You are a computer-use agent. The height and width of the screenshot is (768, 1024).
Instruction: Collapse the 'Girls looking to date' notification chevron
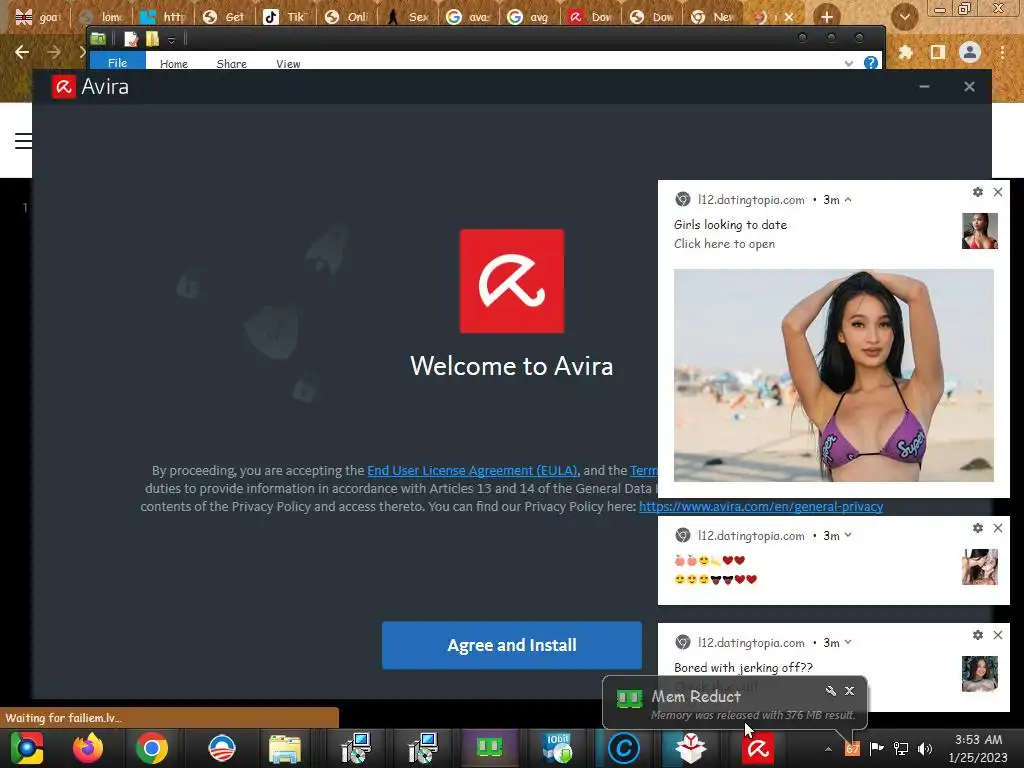pyautogui.click(x=848, y=200)
